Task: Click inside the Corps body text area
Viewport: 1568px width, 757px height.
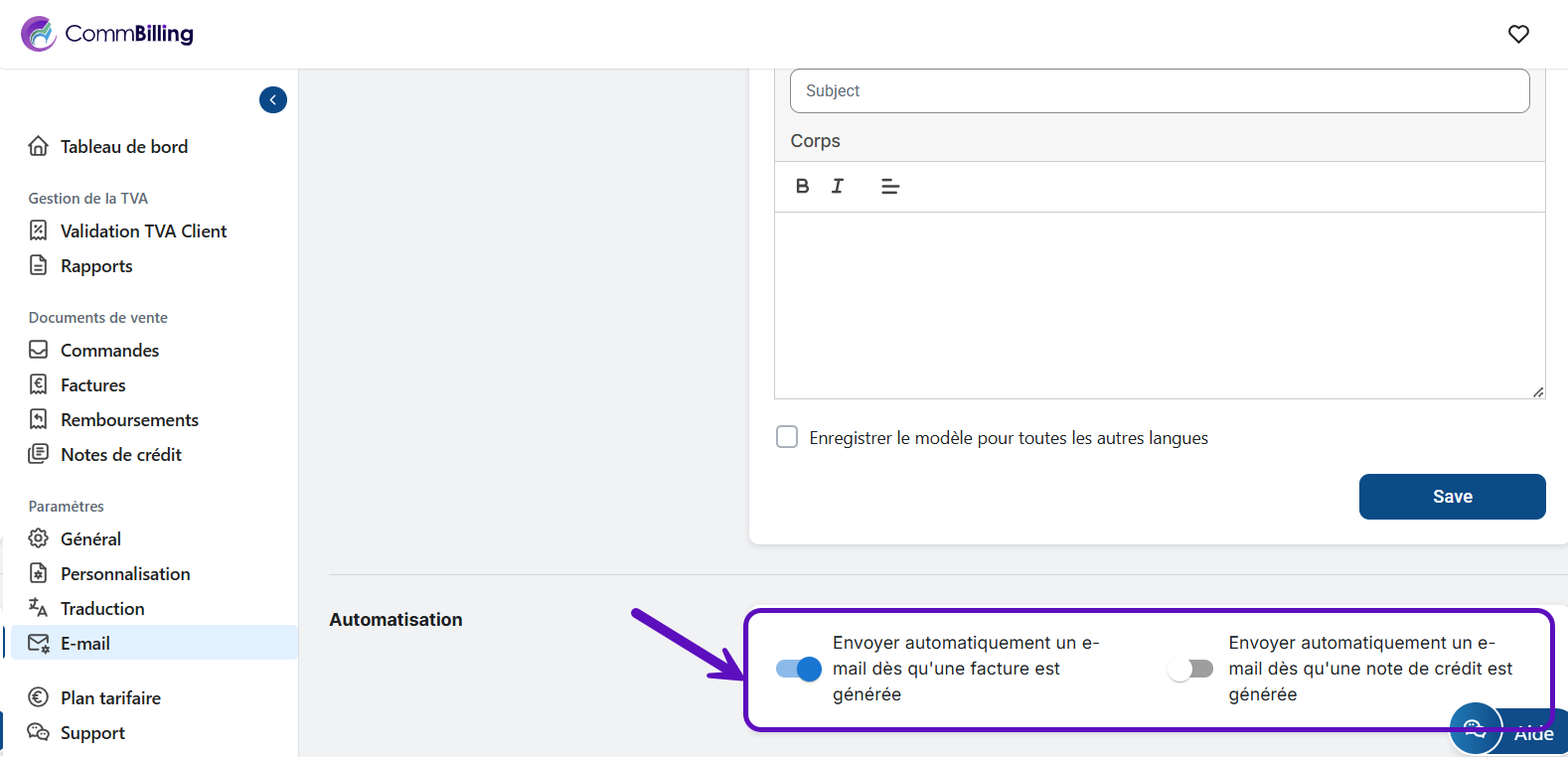Action: tap(1159, 305)
